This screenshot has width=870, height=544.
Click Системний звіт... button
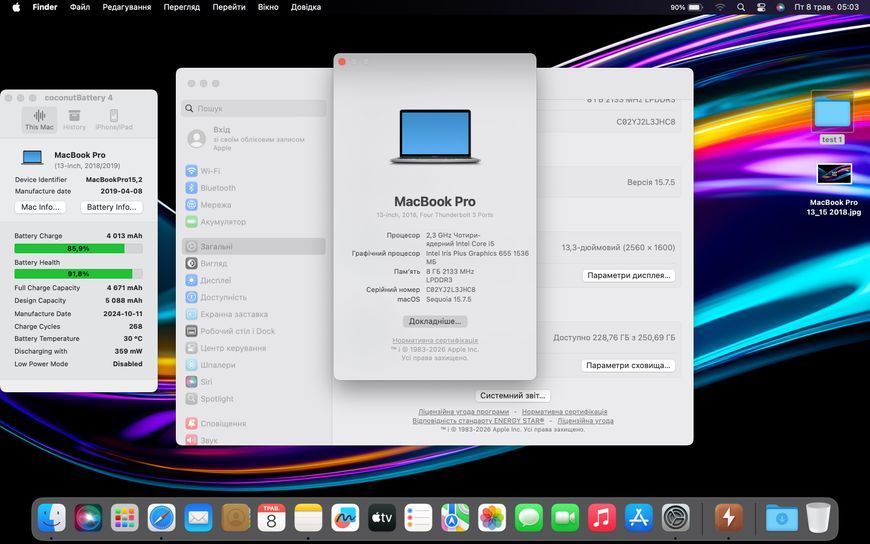pyautogui.click(x=513, y=396)
